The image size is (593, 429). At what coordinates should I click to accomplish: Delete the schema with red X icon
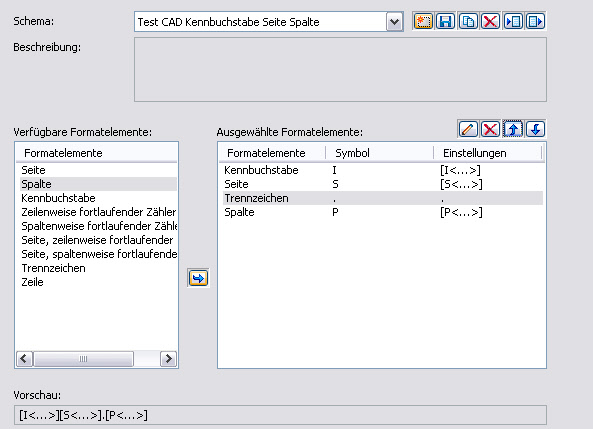[x=491, y=21]
